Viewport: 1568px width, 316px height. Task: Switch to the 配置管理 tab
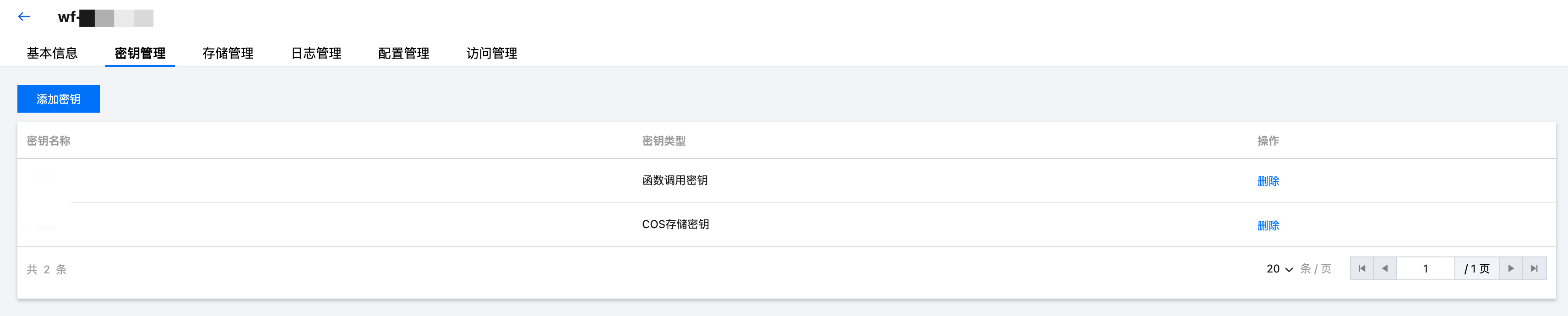[x=403, y=54]
